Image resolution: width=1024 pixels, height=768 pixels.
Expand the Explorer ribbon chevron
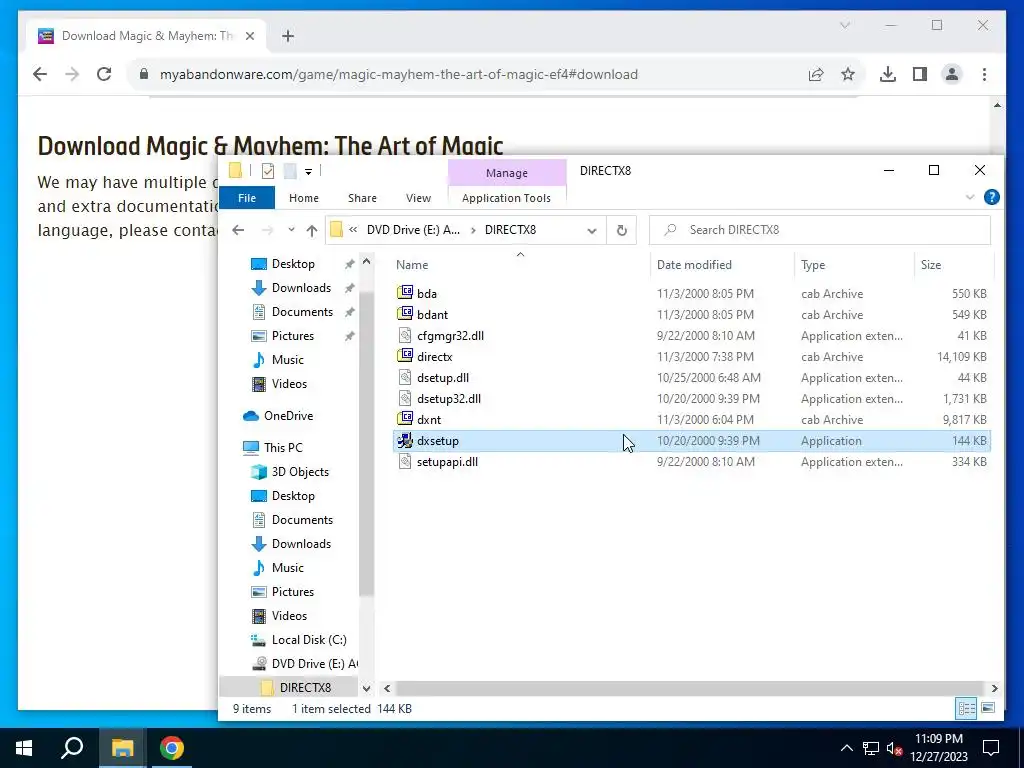(970, 197)
